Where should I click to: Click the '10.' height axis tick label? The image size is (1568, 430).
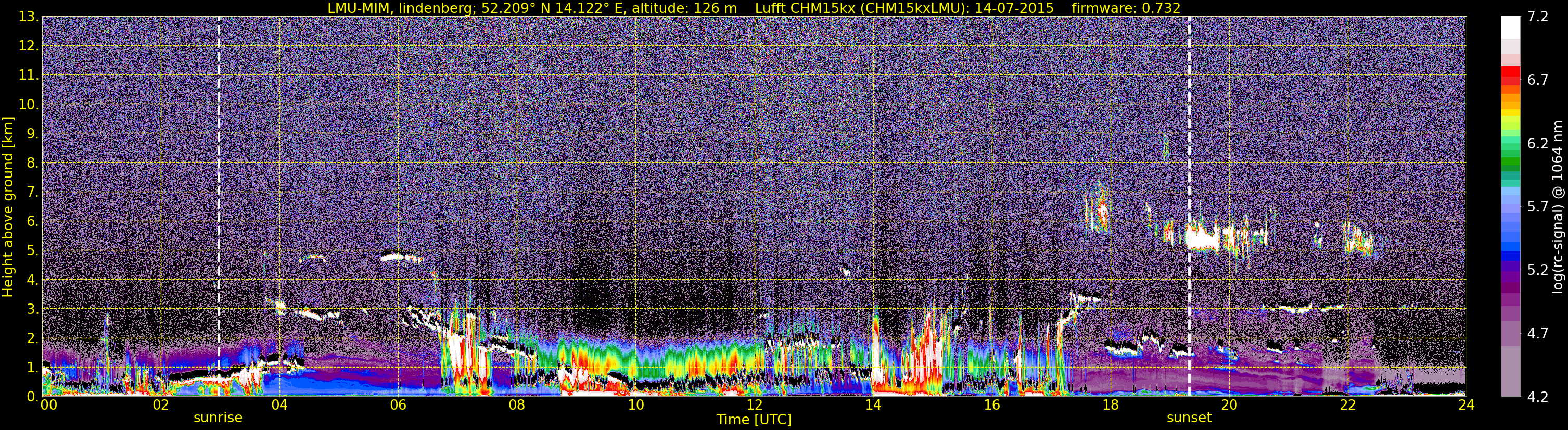[28, 105]
